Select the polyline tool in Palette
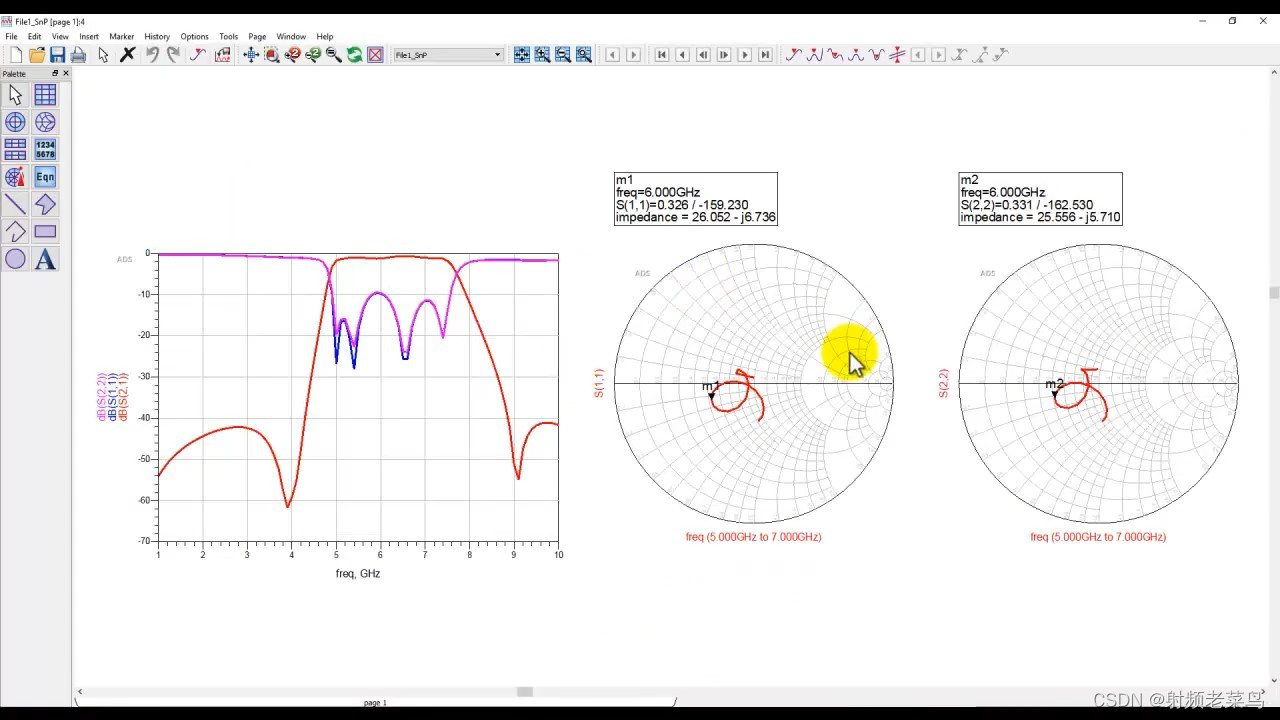The image size is (1280, 720). (15, 231)
